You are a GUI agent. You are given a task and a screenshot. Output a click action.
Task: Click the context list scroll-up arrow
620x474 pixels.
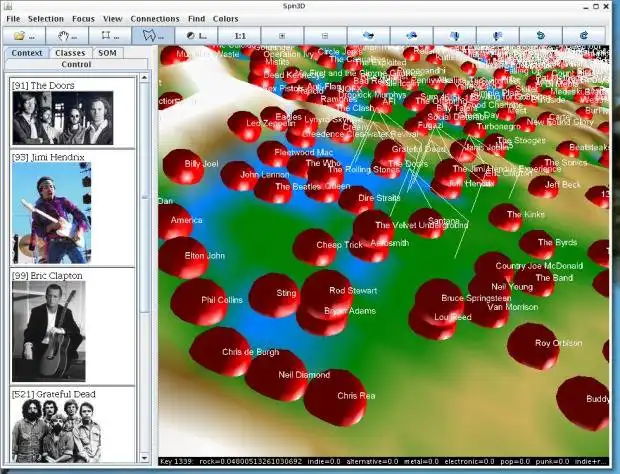coord(144,77)
